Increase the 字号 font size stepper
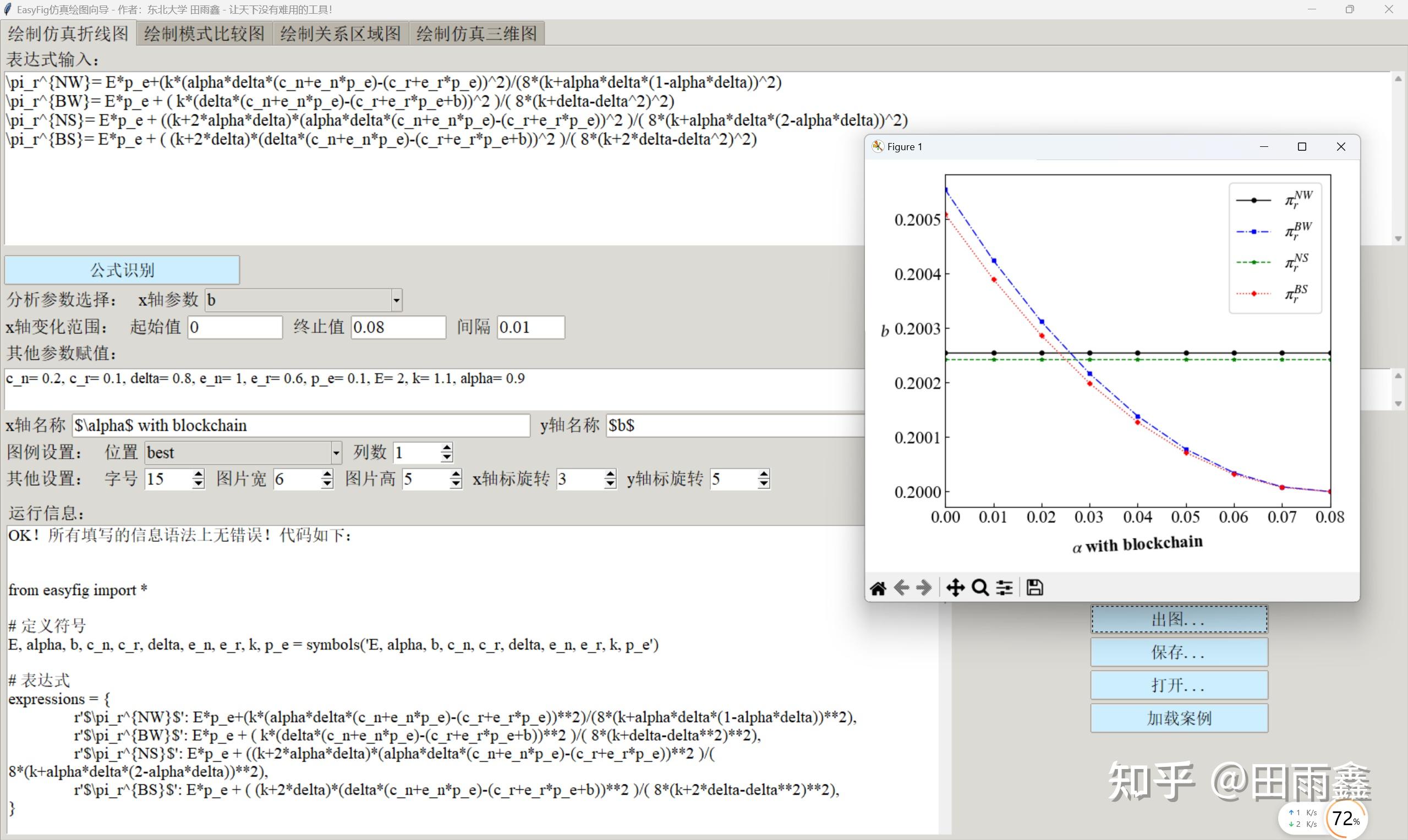 pyautogui.click(x=198, y=474)
